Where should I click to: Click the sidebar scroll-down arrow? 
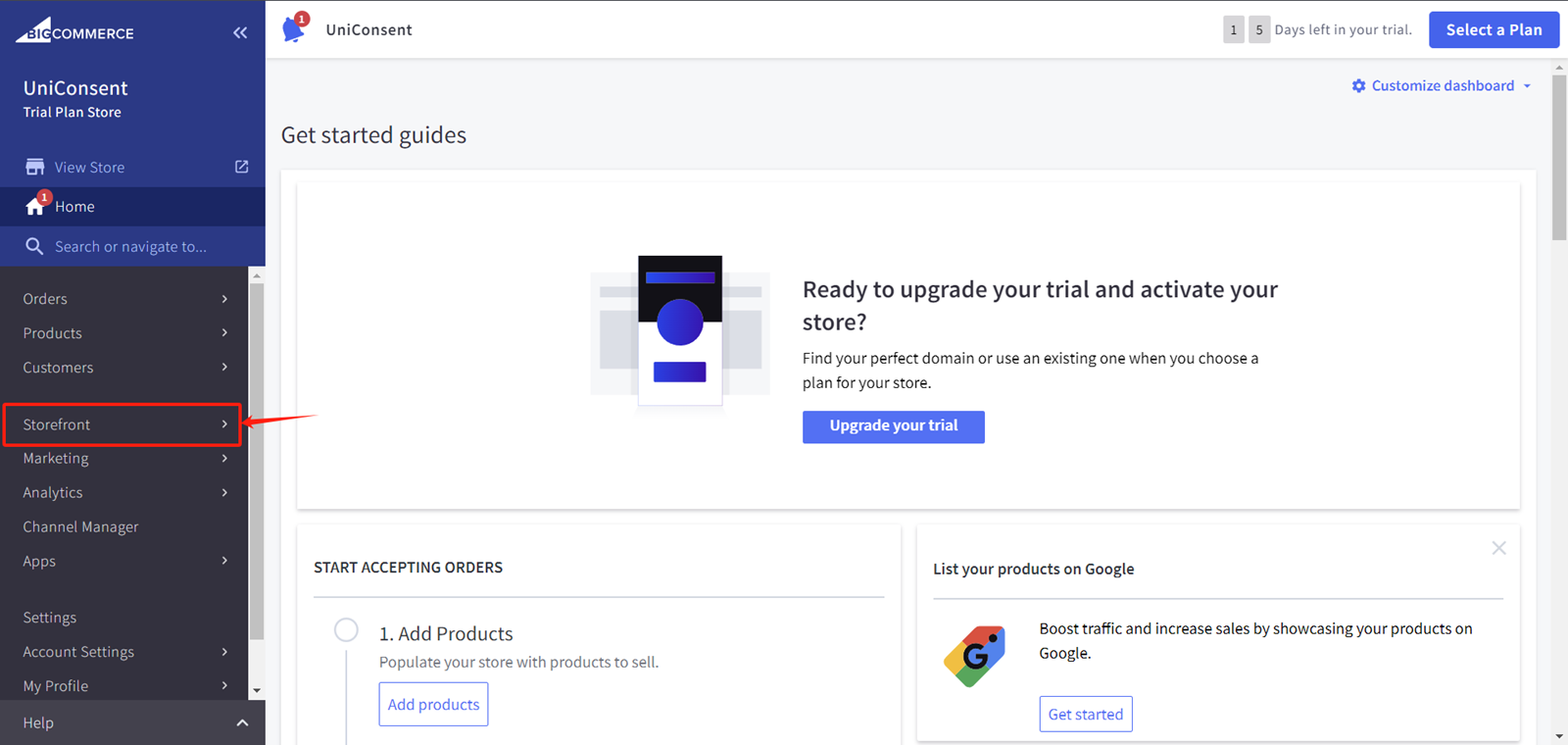(x=257, y=691)
